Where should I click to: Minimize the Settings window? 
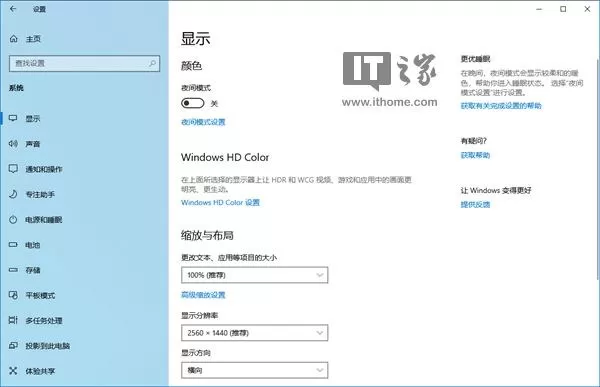point(539,9)
